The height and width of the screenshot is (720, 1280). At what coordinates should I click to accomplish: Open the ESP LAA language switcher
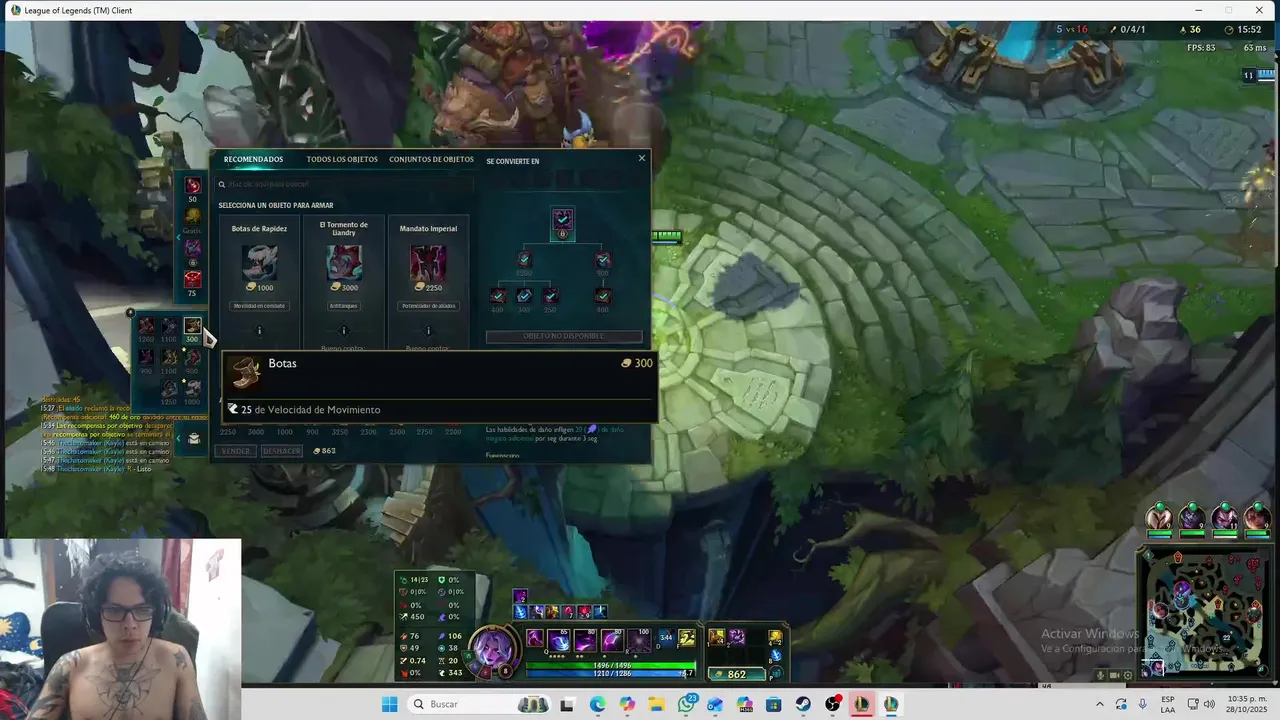1168,704
